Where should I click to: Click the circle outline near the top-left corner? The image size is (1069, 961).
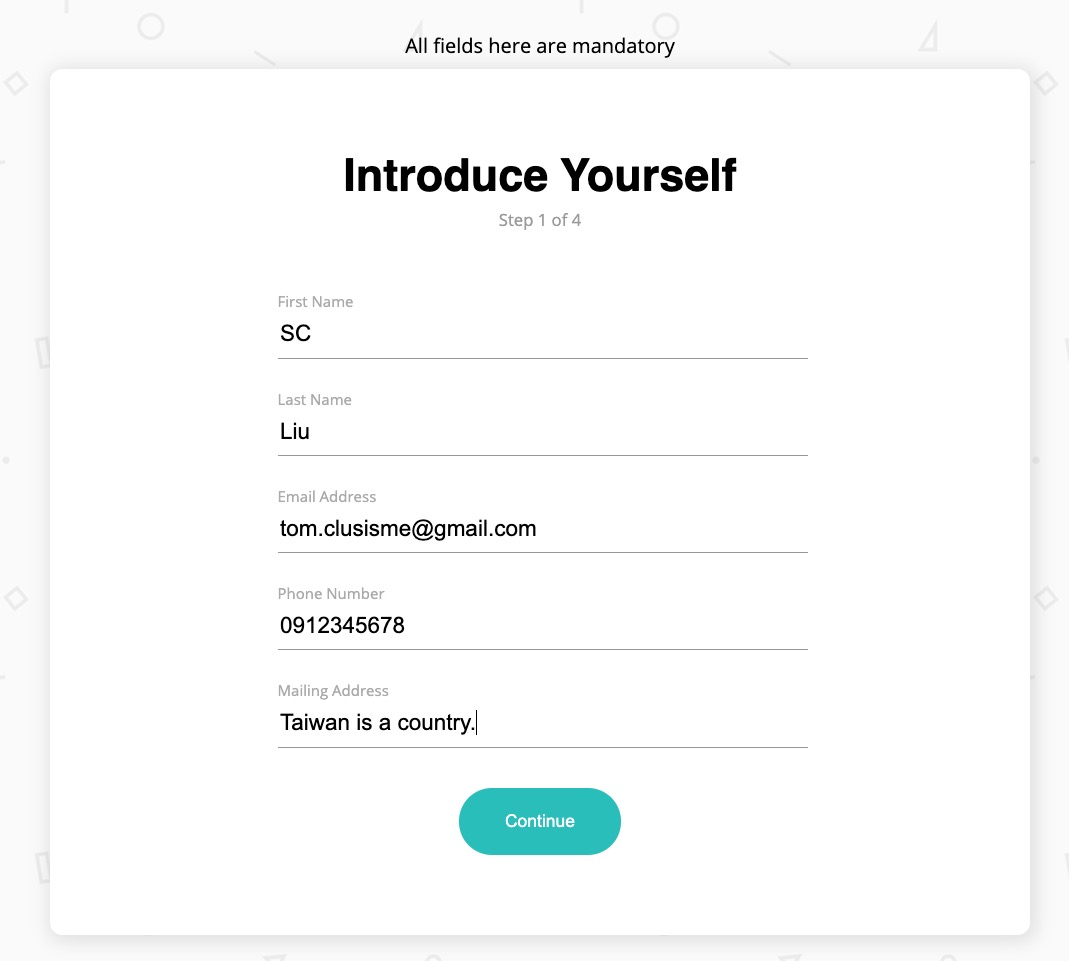pos(151,26)
